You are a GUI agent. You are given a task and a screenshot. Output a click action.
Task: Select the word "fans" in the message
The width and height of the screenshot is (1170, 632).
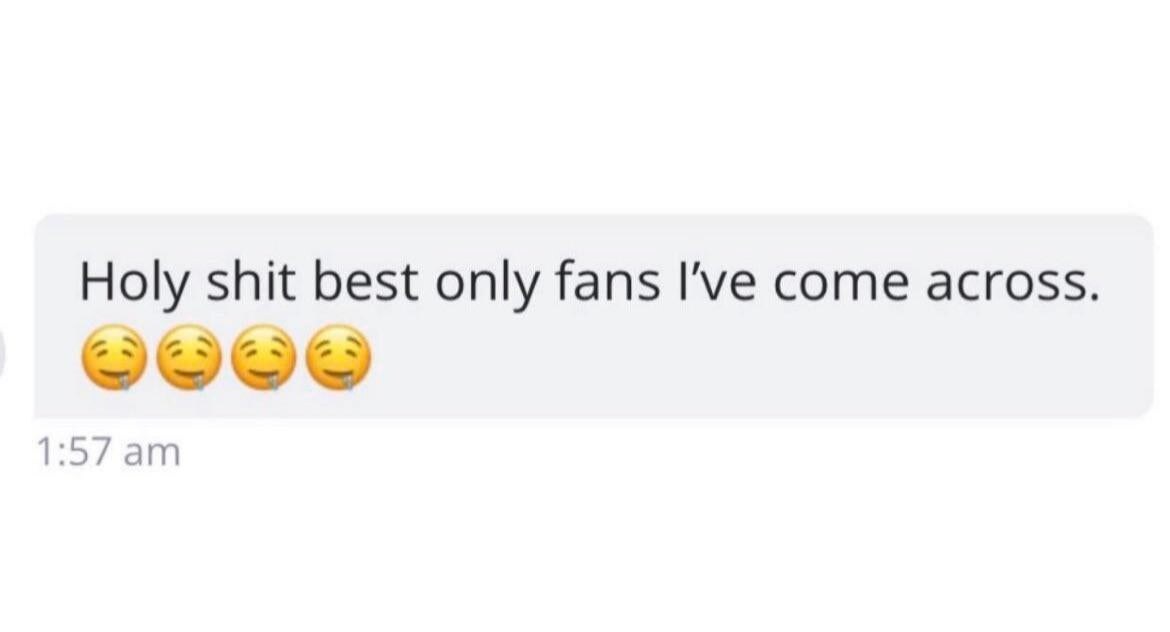[608, 283]
